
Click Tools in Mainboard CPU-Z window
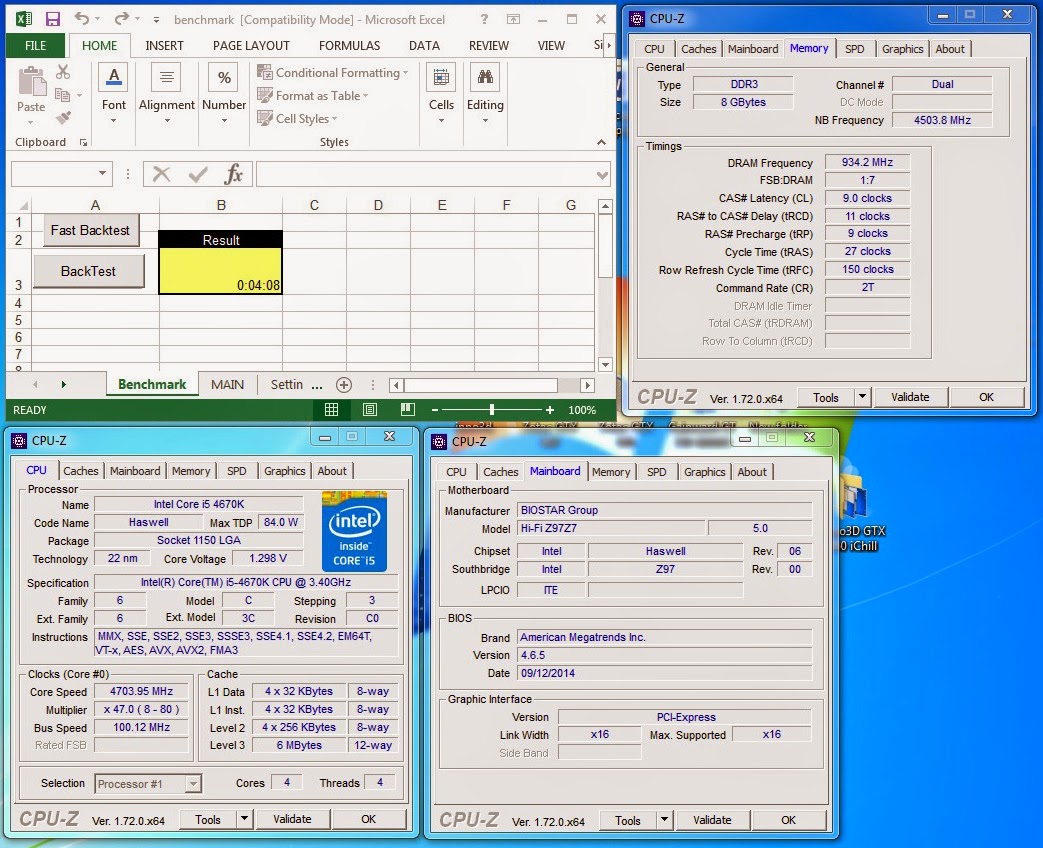[x=627, y=820]
